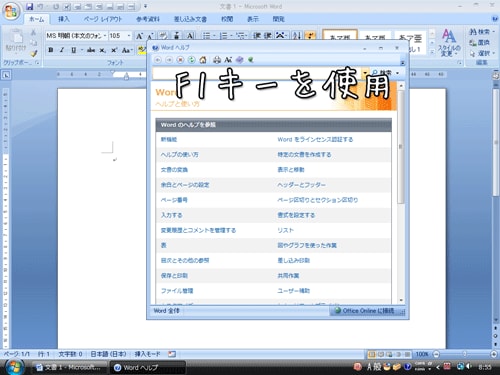Viewport: 500px width, 375px height.
Task: Click Forward arrow in Word Help toolbar
Action: pyautogui.click(x=169, y=60)
